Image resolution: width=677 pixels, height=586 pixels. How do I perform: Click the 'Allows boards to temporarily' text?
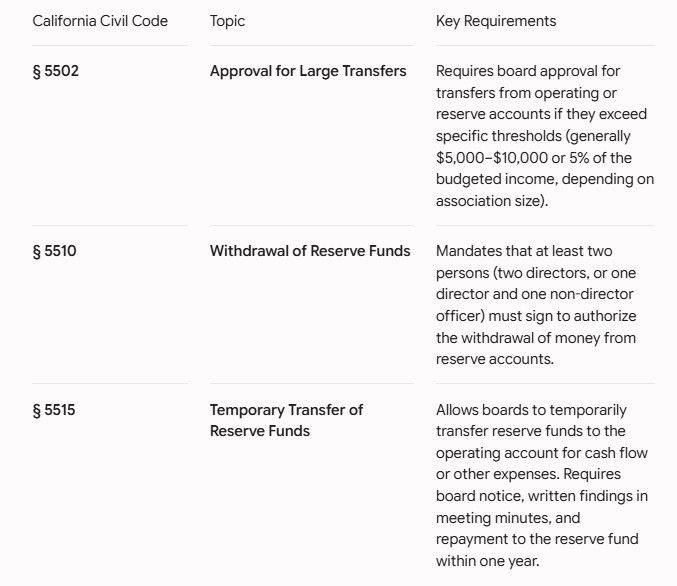[531, 410]
